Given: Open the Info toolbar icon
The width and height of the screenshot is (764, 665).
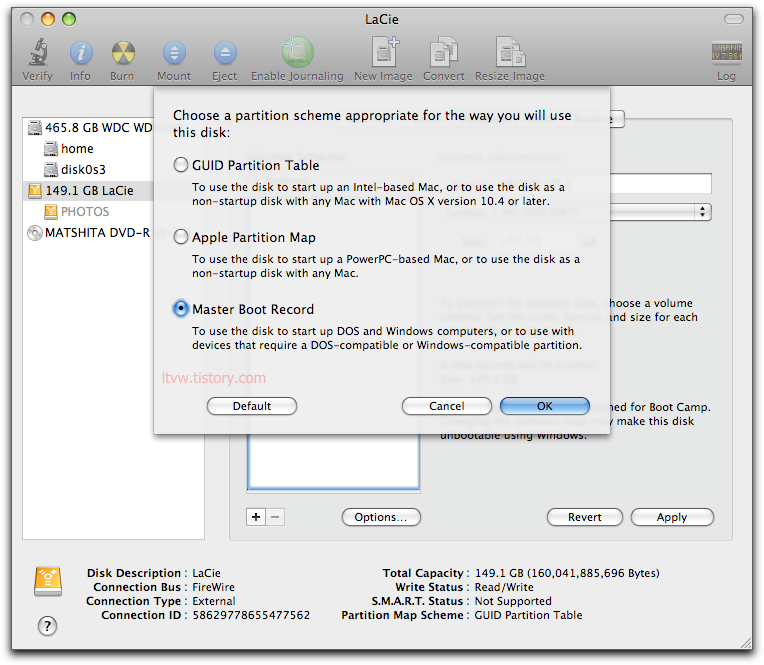Looking at the screenshot, I should click(x=81, y=53).
